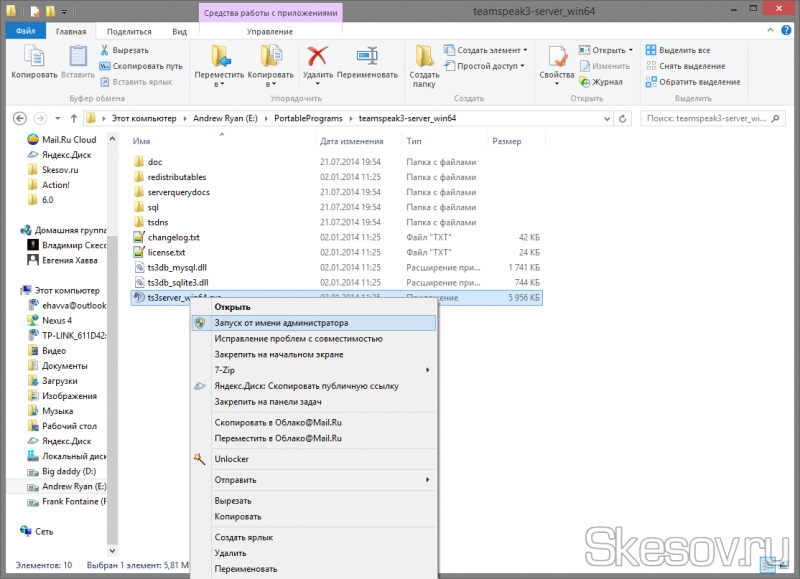Click the Delete (Удалить) red X icon
The image size is (800, 579).
click(x=318, y=56)
